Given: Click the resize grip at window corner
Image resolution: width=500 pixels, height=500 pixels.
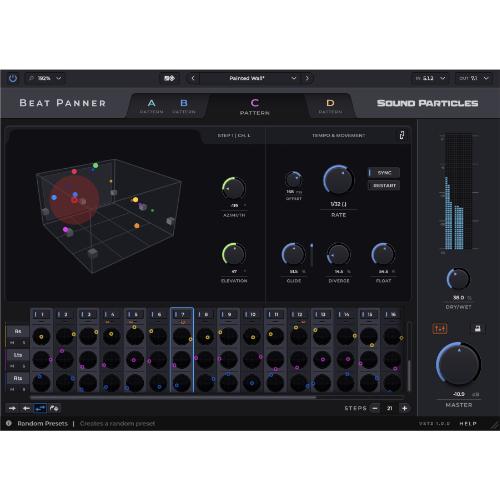Looking at the screenshot, I should tap(494, 425).
